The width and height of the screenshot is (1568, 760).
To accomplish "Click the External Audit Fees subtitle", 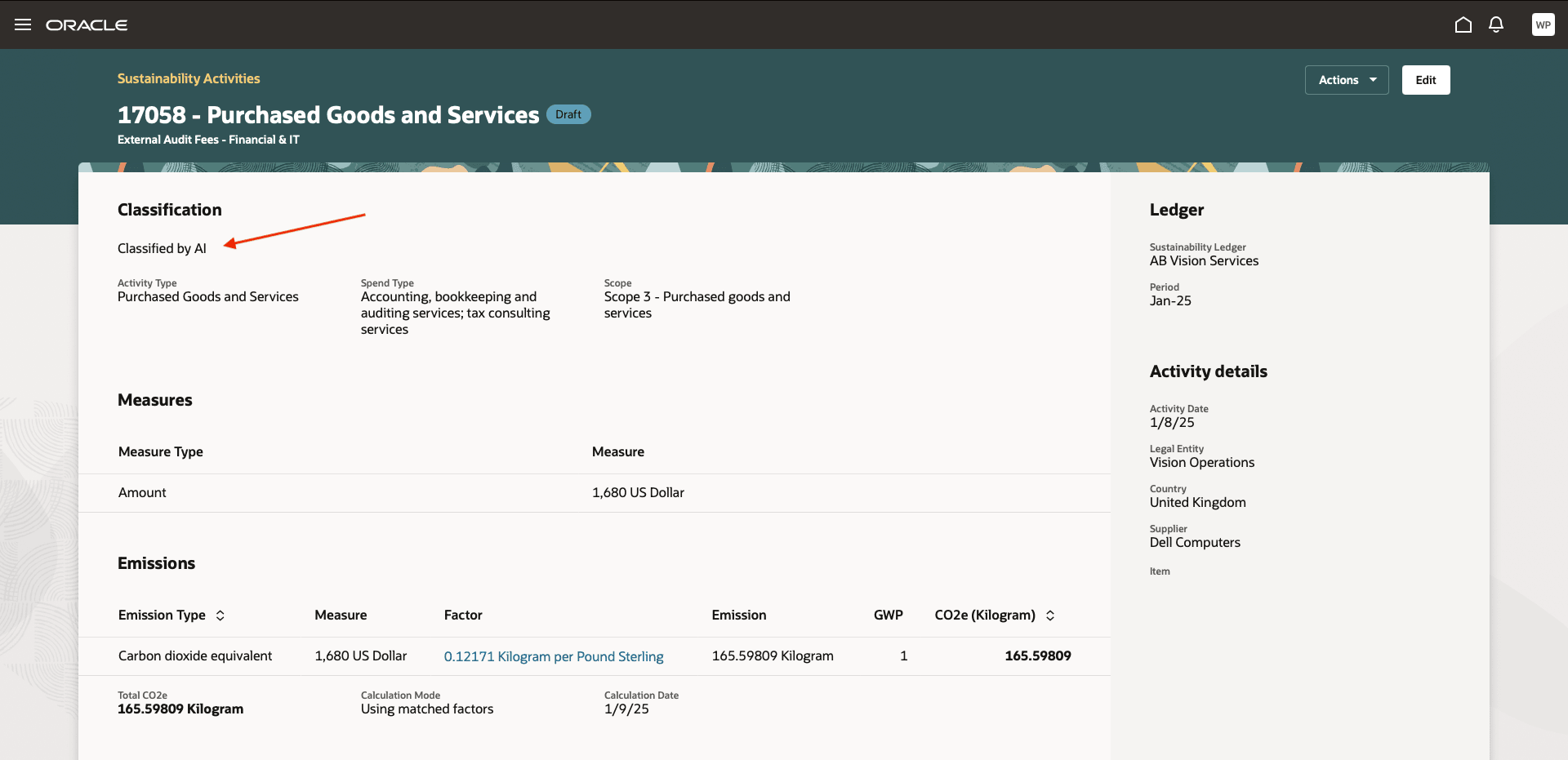I will pos(208,140).
